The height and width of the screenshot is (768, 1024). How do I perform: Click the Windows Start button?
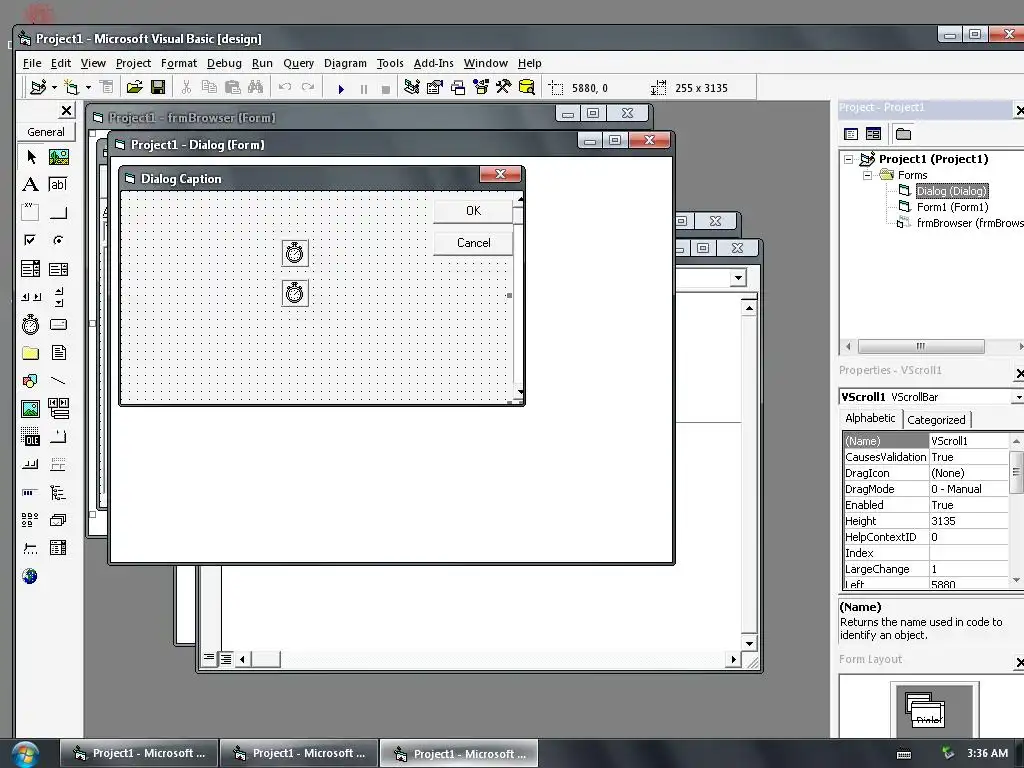click(x=25, y=754)
